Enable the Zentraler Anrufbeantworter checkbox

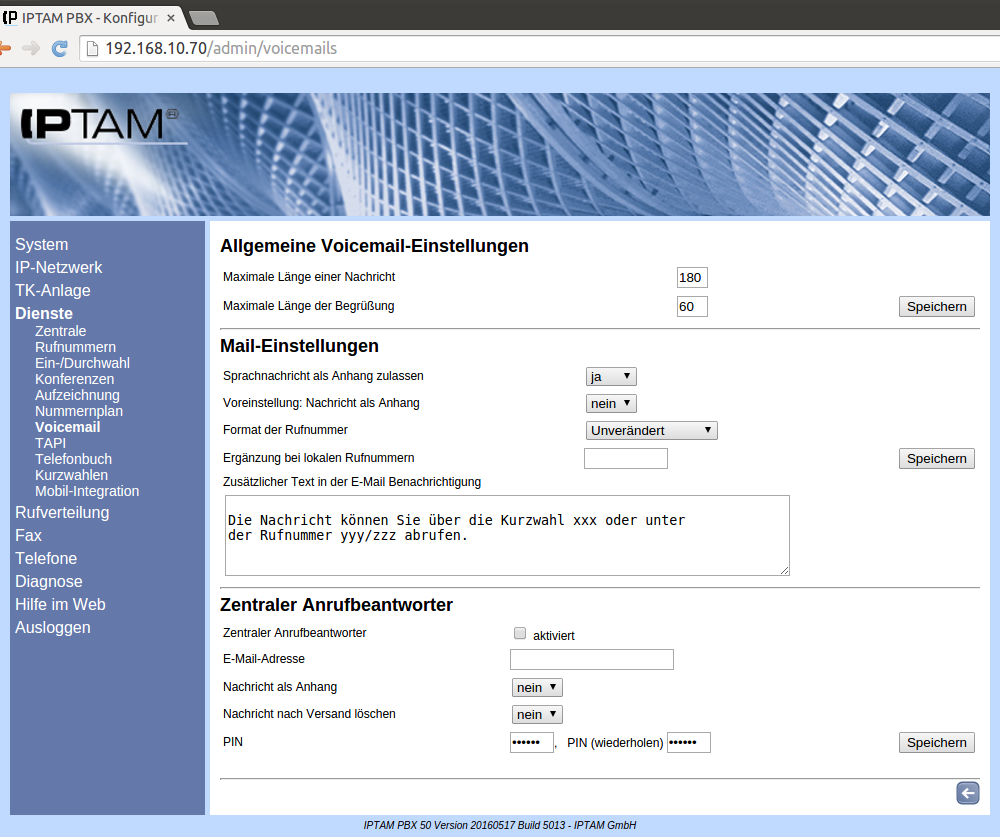coord(519,633)
